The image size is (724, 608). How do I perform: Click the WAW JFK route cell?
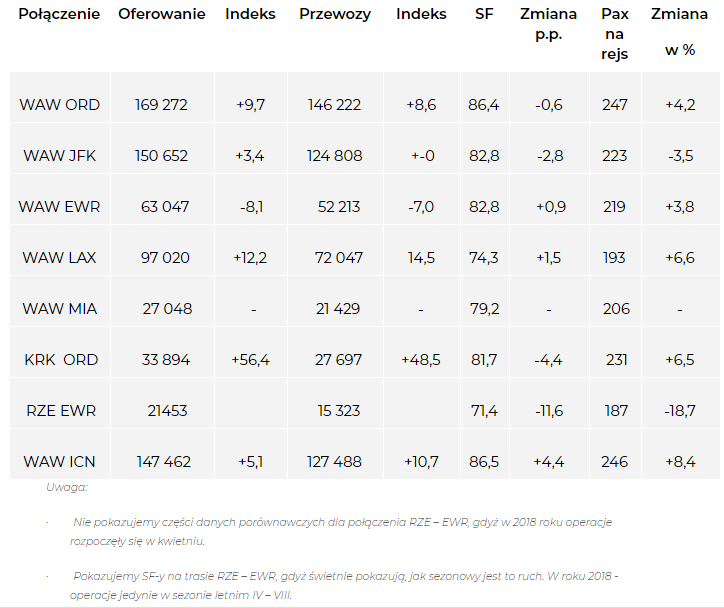(60, 156)
